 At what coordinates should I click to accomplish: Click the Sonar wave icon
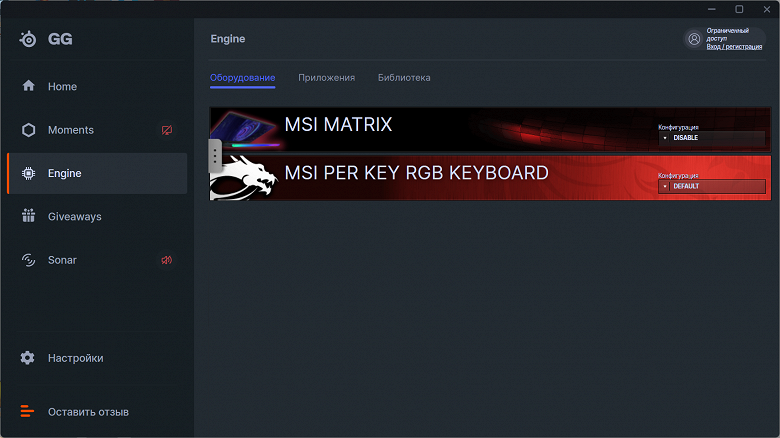(28, 260)
